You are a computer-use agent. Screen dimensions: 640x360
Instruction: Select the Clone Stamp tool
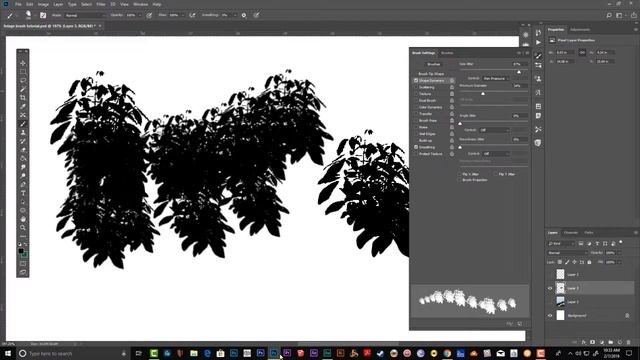23,132
